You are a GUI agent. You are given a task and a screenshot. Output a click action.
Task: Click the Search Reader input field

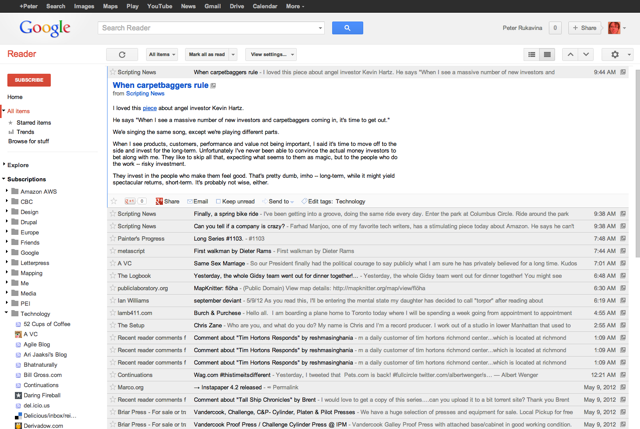coord(207,28)
